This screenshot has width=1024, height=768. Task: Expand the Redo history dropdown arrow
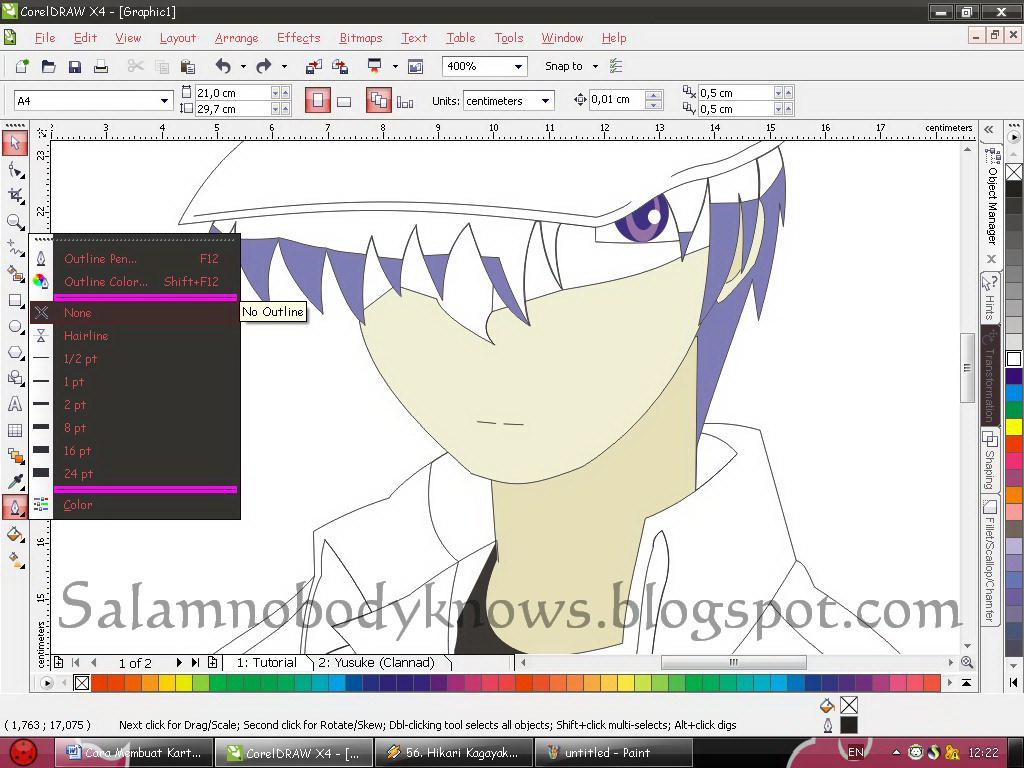(x=283, y=66)
